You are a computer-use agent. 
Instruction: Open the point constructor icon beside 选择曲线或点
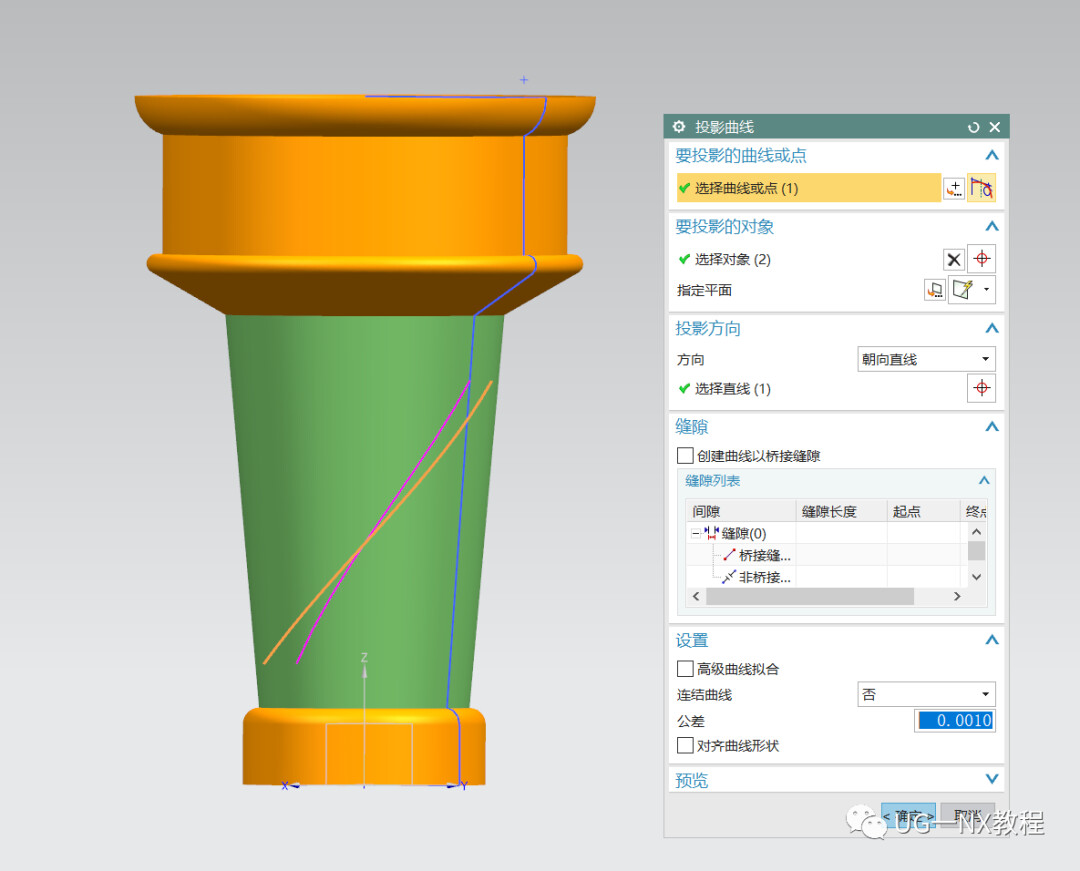(x=954, y=188)
